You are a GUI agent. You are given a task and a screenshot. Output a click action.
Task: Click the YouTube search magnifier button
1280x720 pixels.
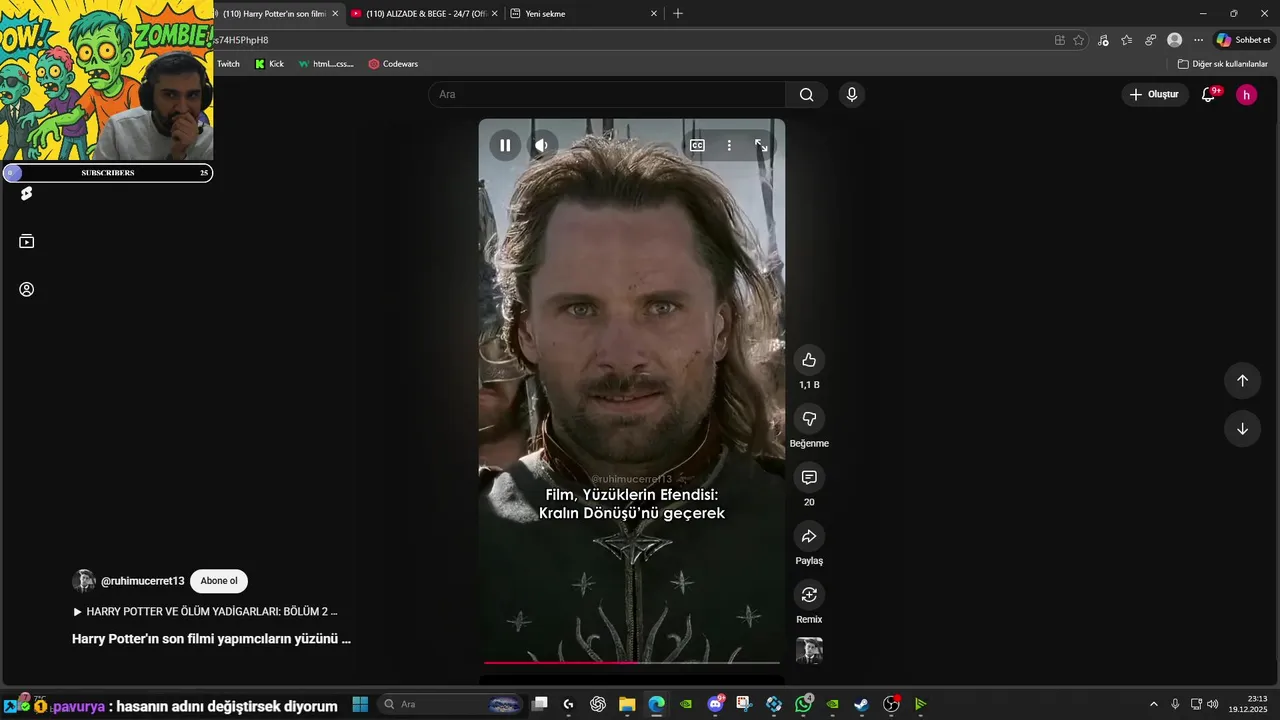pos(806,94)
